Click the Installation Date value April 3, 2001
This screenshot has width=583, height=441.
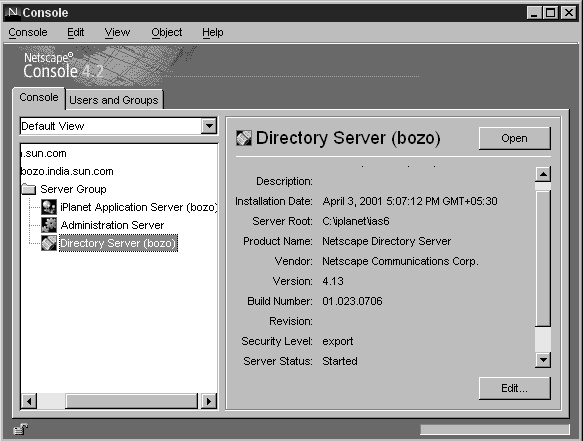point(410,201)
